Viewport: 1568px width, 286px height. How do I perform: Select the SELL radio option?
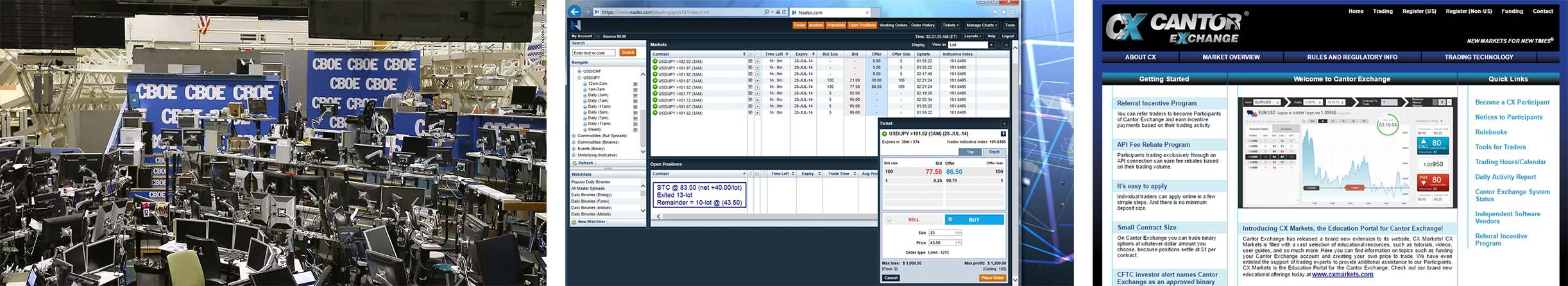tap(889, 220)
